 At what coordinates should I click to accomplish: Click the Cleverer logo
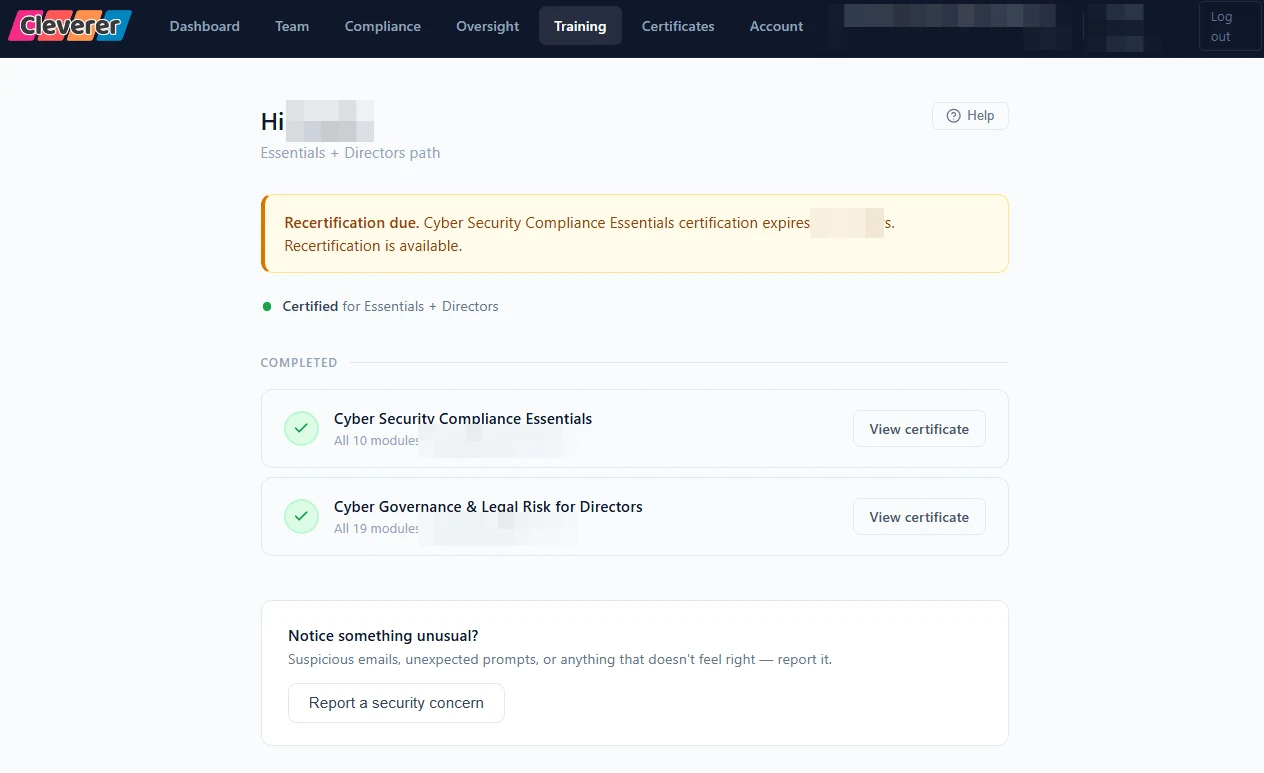point(70,26)
